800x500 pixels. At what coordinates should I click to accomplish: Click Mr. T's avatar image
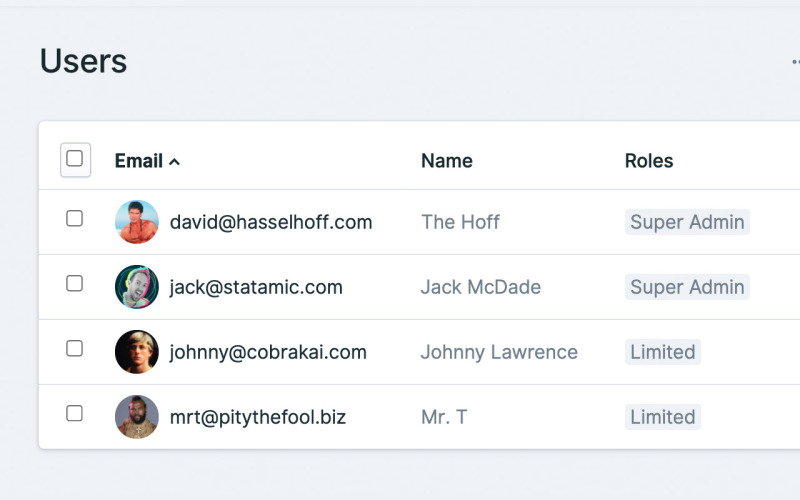tap(137, 417)
